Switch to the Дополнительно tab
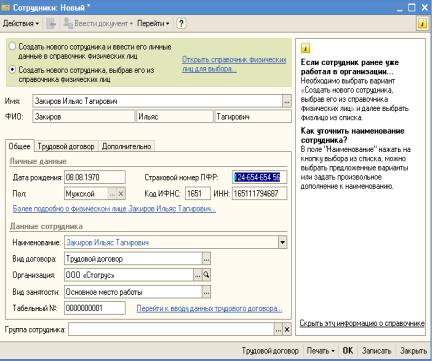Viewport: 432px width, 361px height. (x=127, y=146)
